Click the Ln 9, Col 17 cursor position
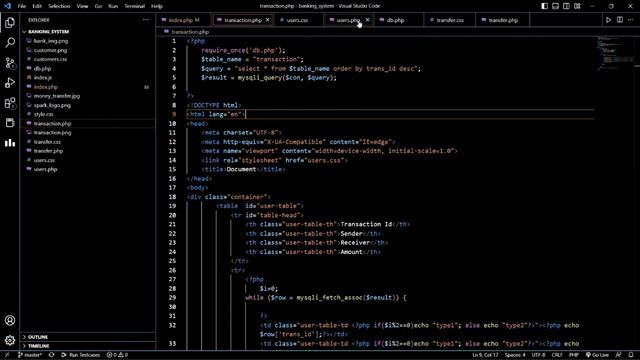 point(485,355)
